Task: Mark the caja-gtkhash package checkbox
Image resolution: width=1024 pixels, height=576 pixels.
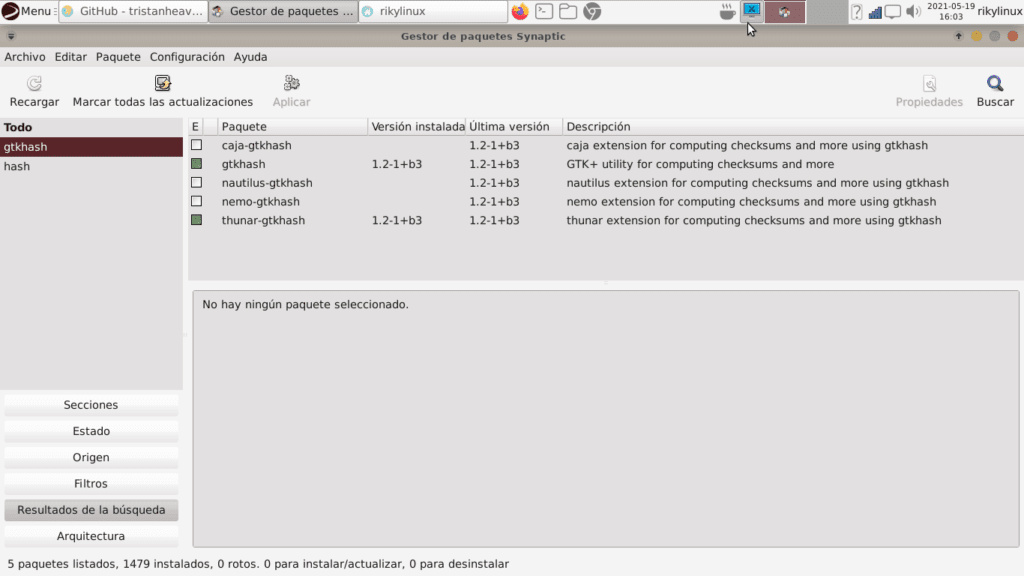Action: coord(197,145)
